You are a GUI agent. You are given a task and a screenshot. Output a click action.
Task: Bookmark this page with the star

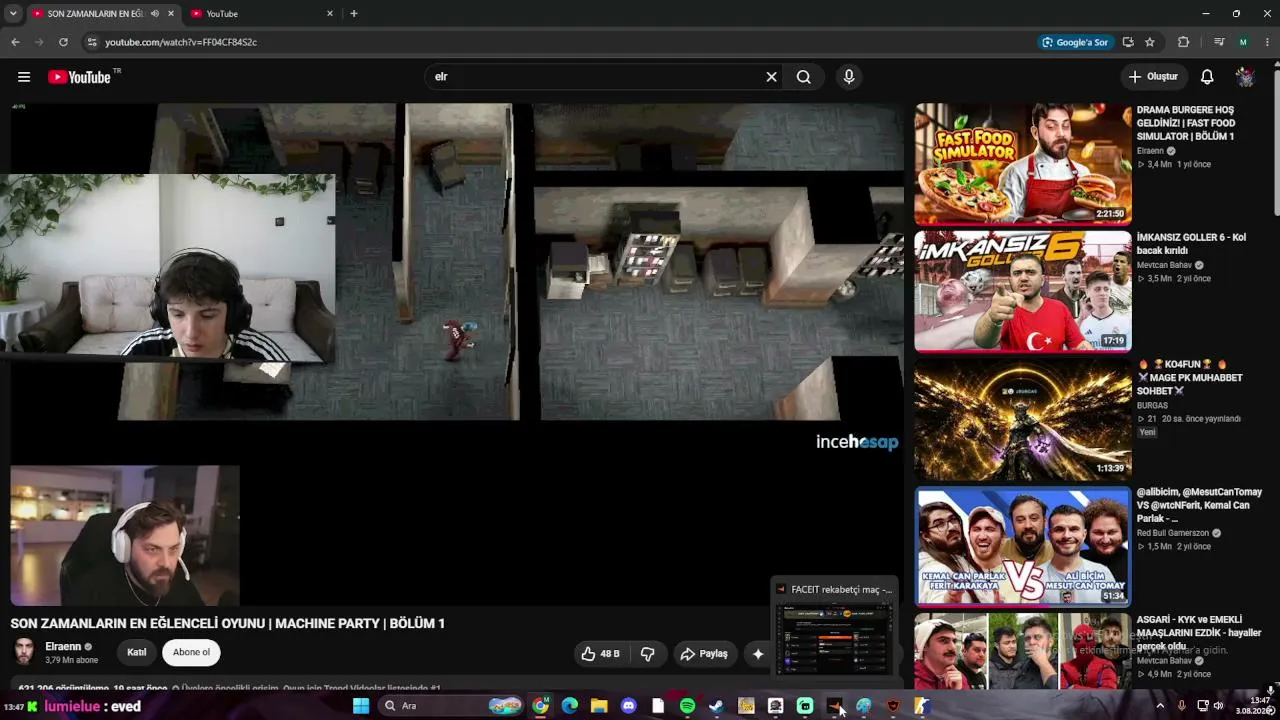click(x=1150, y=42)
